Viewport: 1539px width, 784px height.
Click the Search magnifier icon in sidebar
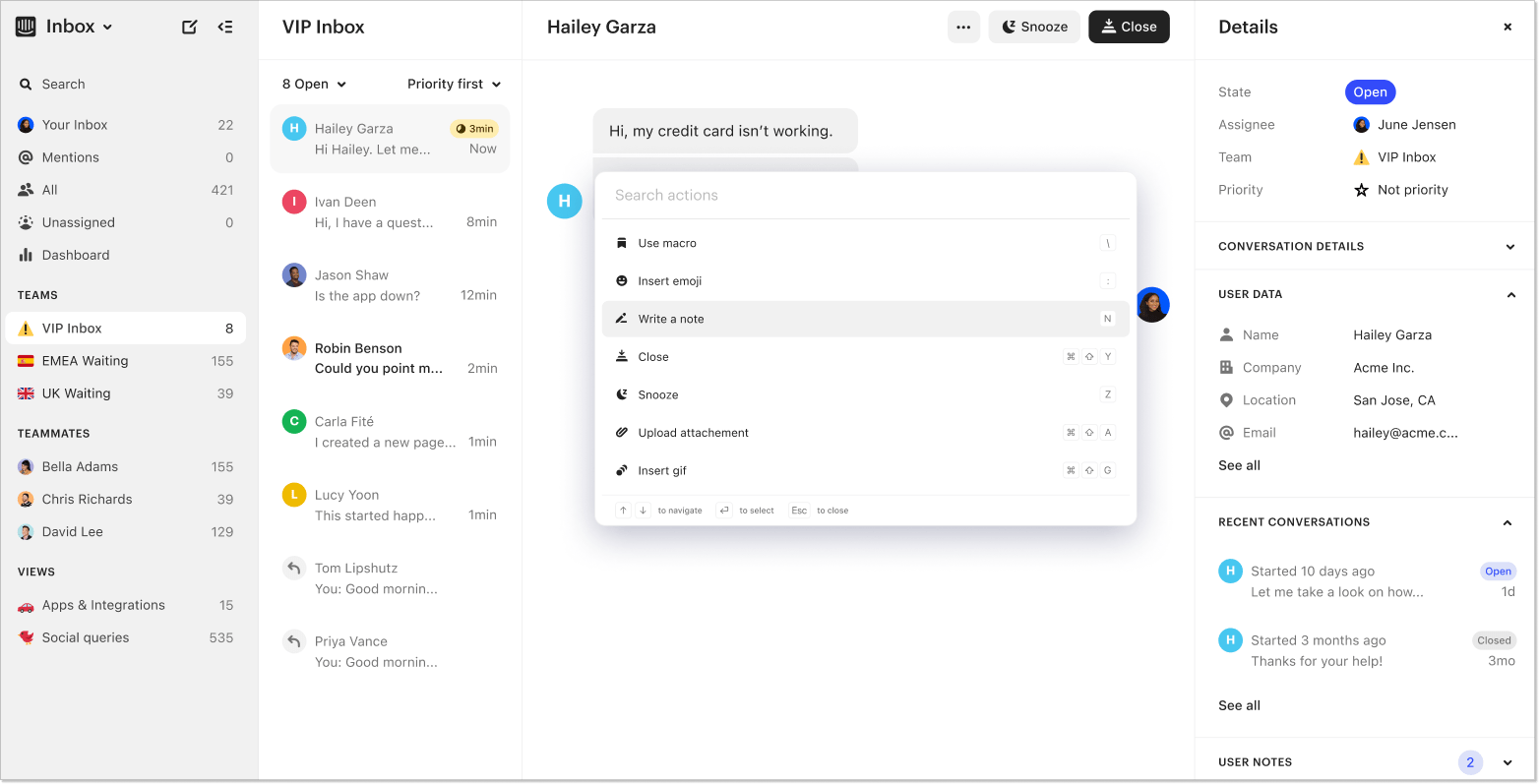26,85
